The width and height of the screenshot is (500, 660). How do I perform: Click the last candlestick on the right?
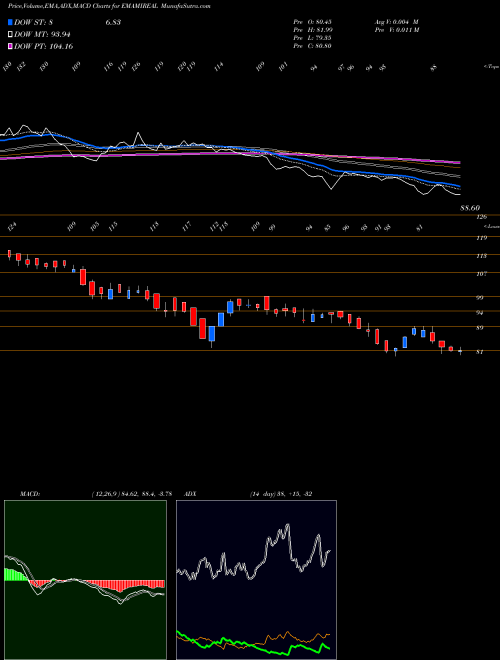coord(460,351)
